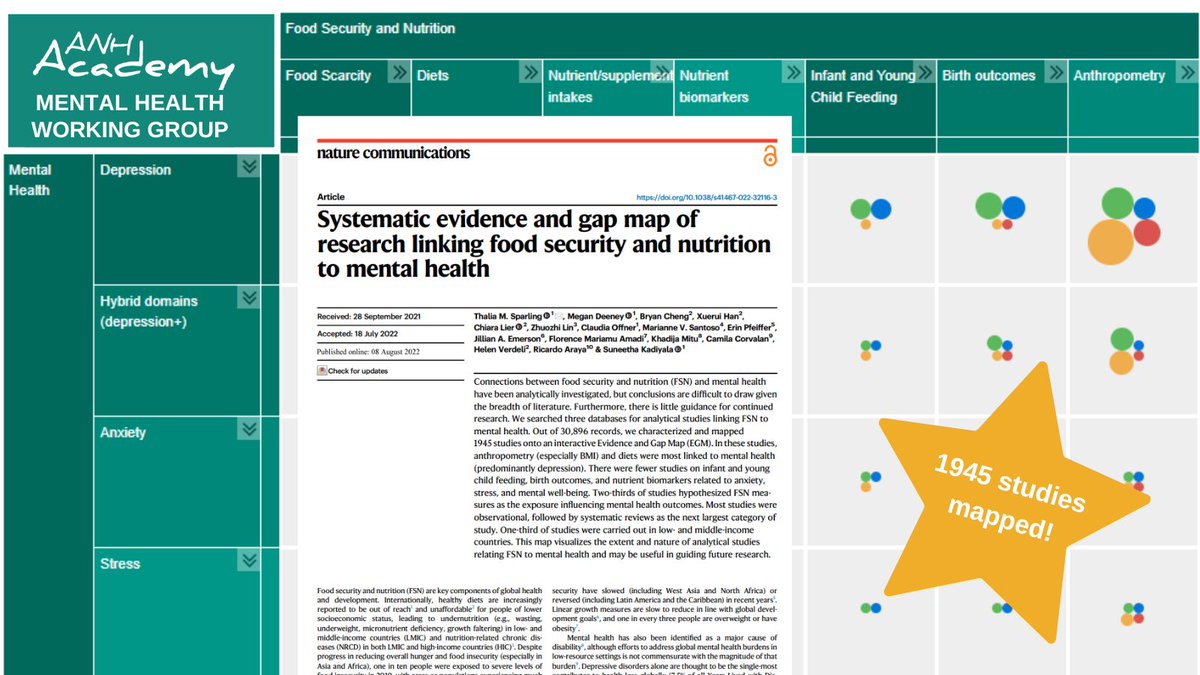Select the Nutrient/supplement intakes column header
The width and height of the screenshot is (1200, 675).
coord(609,86)
